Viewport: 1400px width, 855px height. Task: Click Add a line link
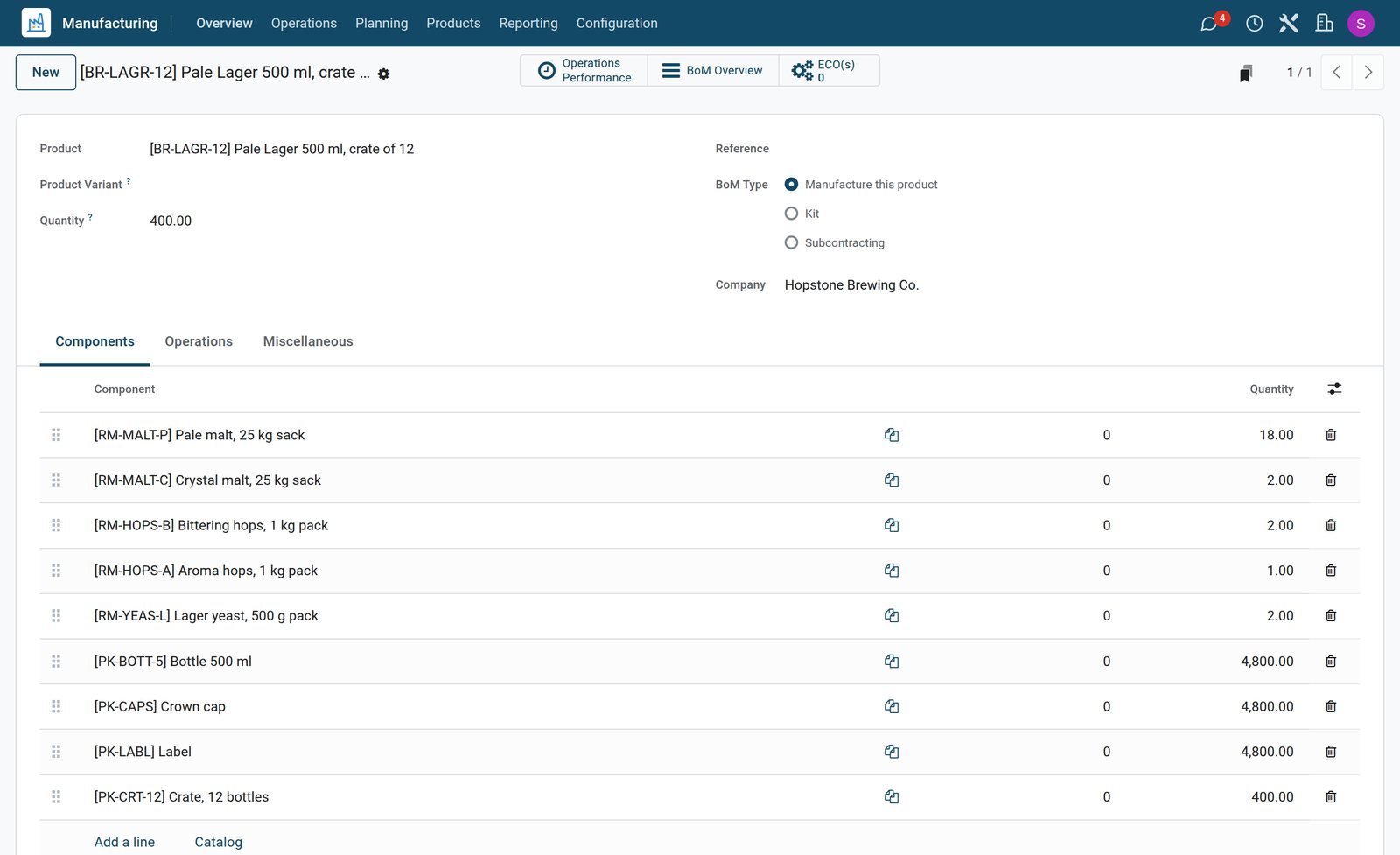[x=124, y=842]
